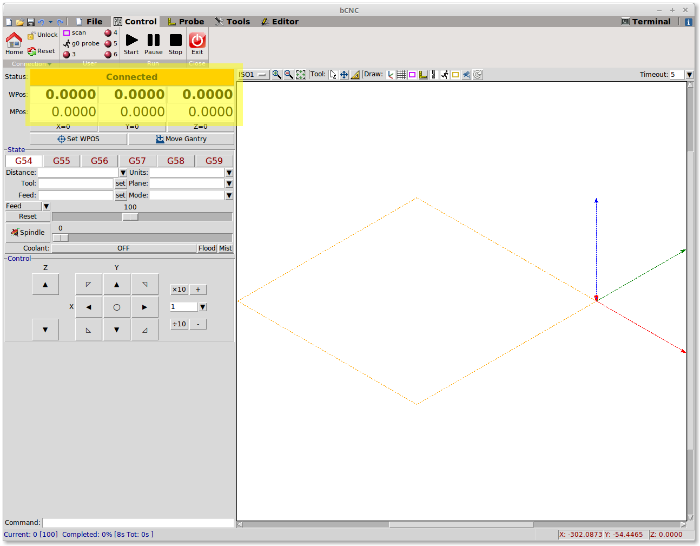Click the feed override Reset button

(28, 217)
